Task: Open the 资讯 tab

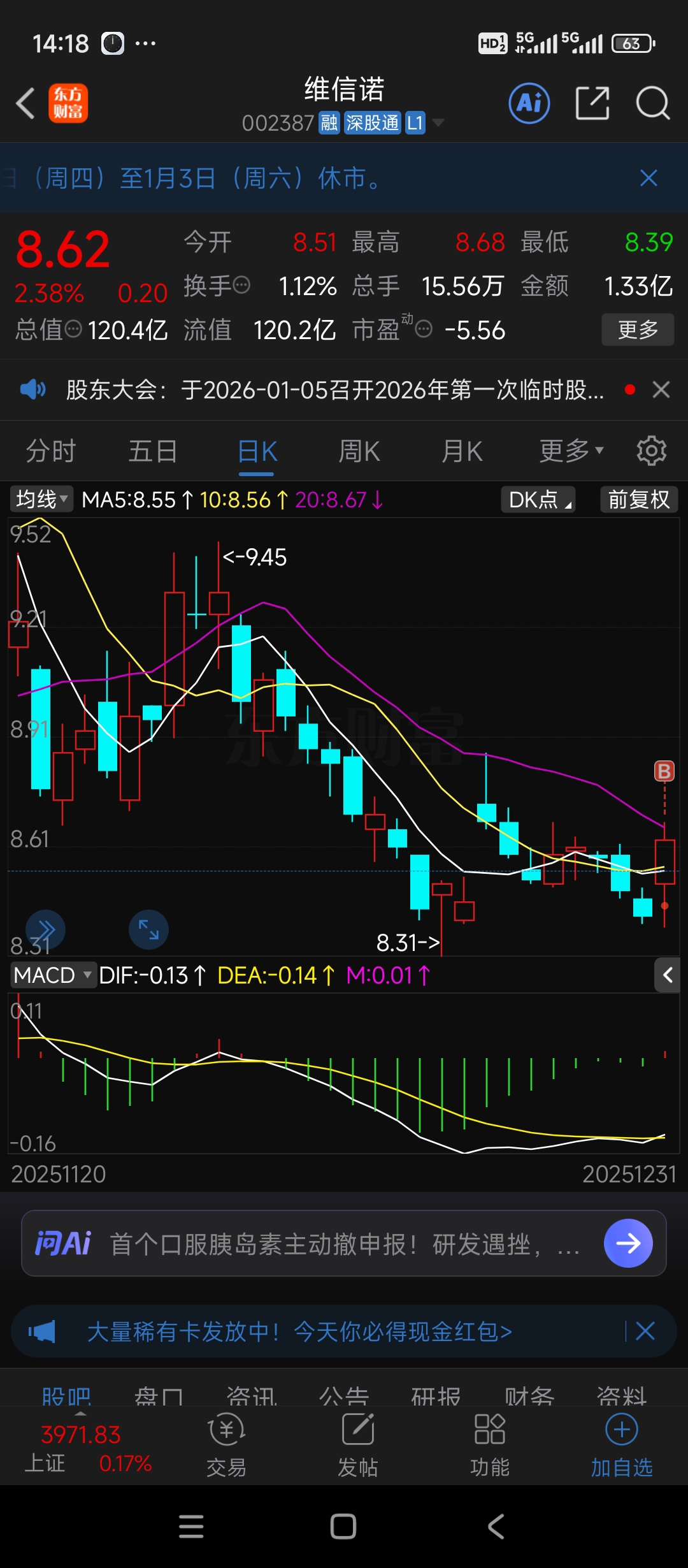Action: pos(252,1396)
